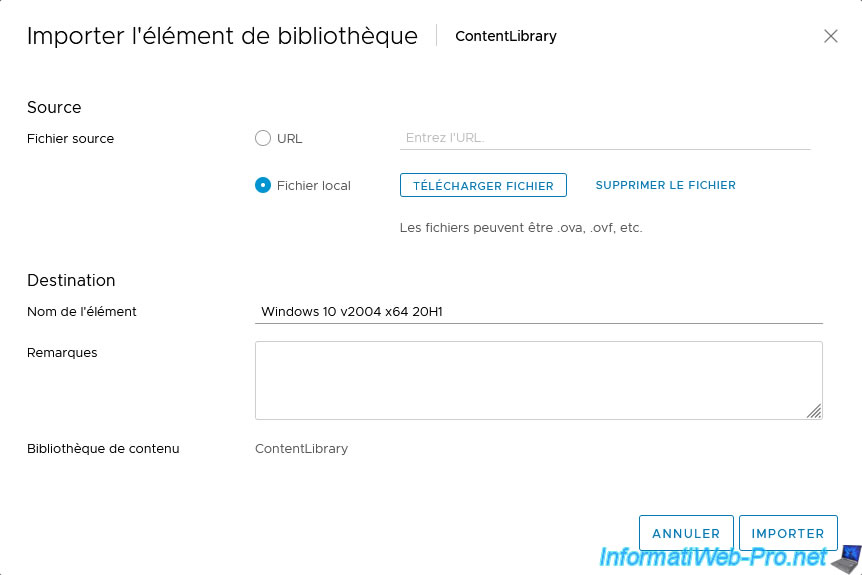Focus the Entrez l'URL input field
Image resolution: width=862 pixels, height=575 pixels.
[605, 138]
